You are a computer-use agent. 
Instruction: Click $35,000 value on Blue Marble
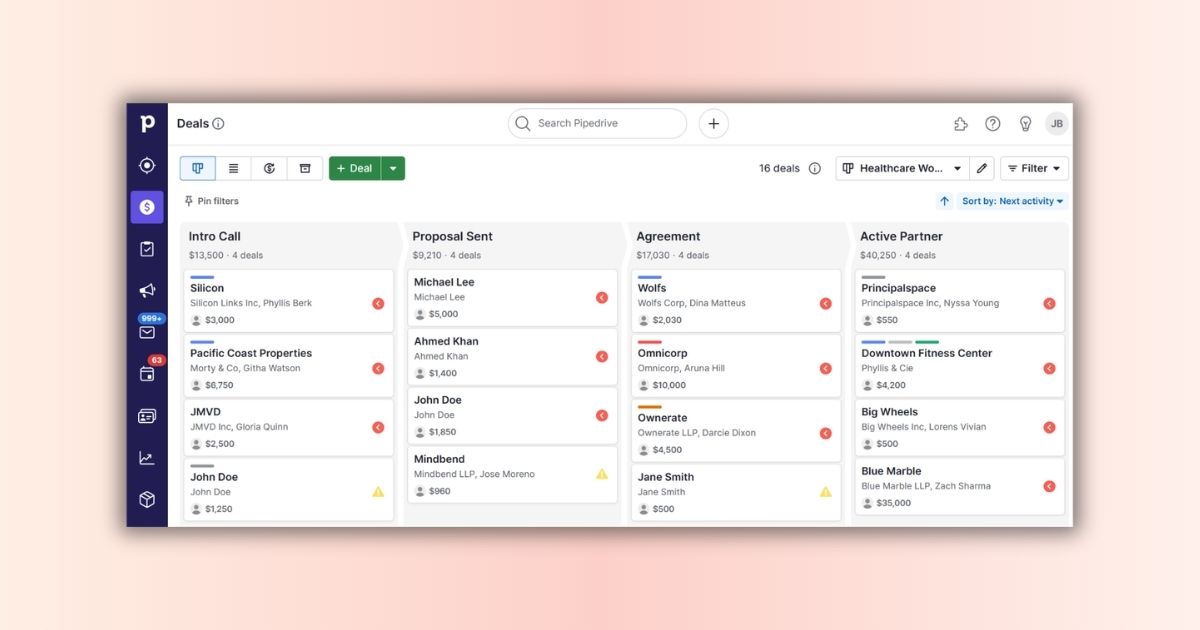click(894, 503)
